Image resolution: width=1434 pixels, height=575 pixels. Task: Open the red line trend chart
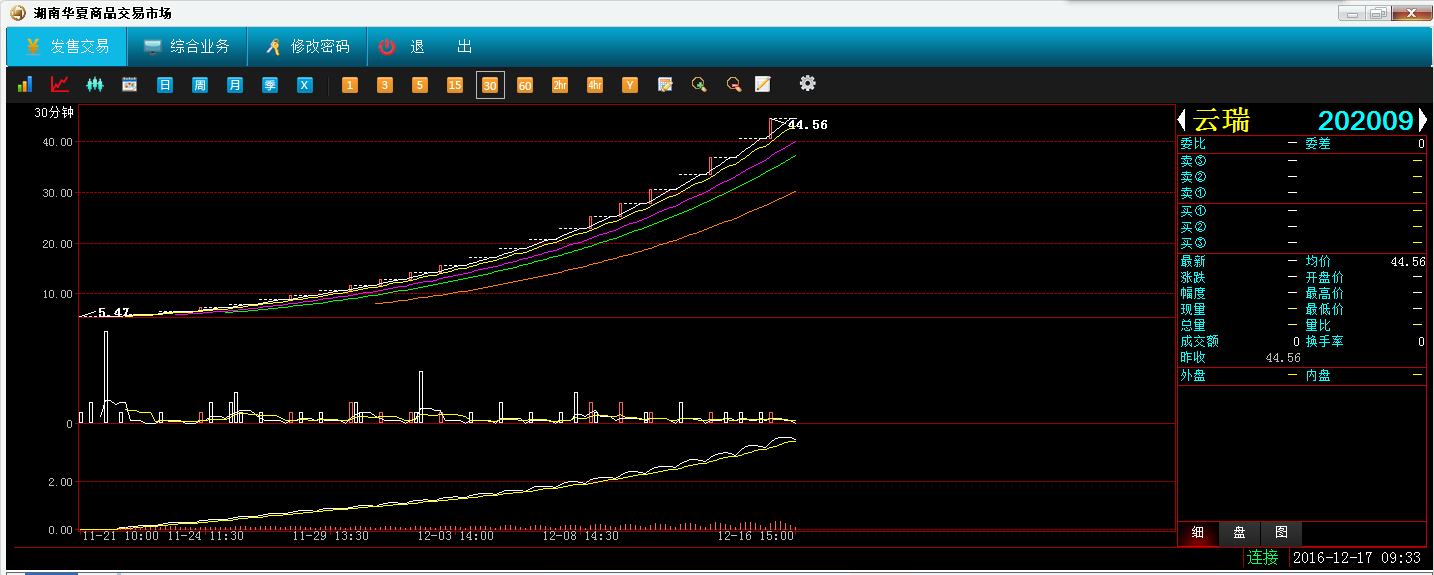[x=60, y=85]
